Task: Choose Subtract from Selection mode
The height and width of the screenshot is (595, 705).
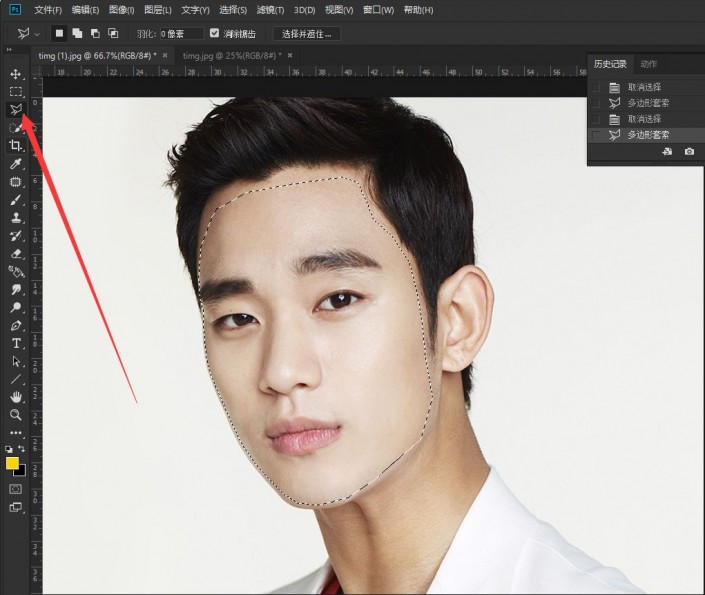Action: click(95, 33)
